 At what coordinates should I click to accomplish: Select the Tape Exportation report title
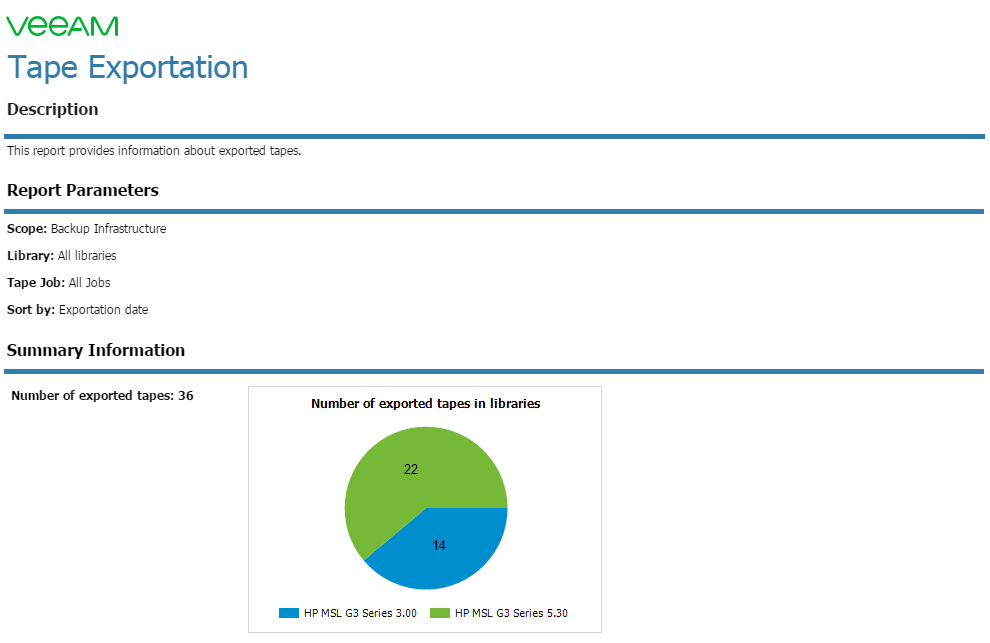128,68
